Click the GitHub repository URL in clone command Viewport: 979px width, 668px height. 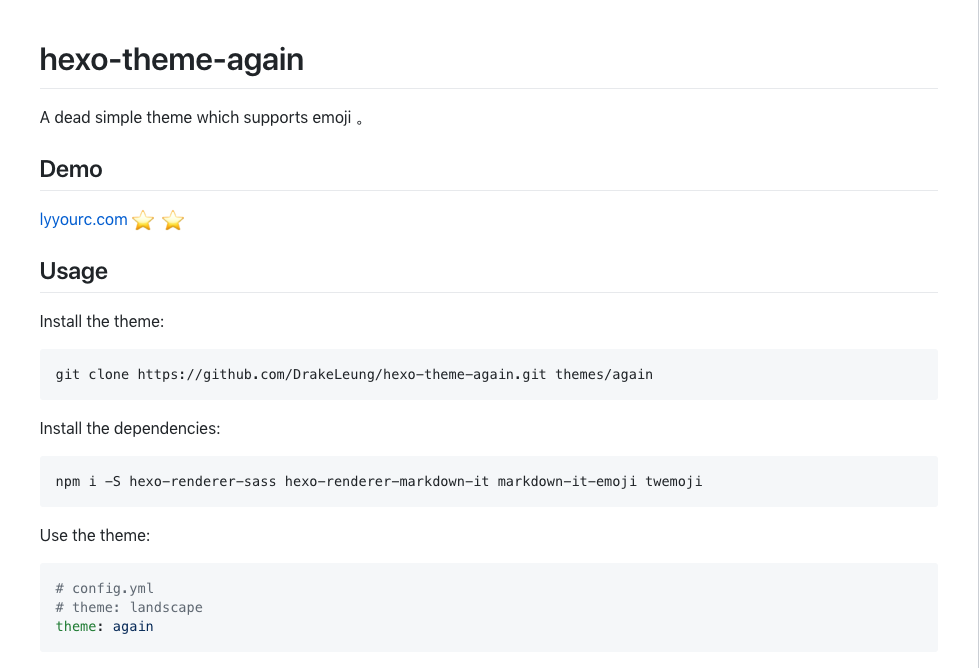pos(342,375)
